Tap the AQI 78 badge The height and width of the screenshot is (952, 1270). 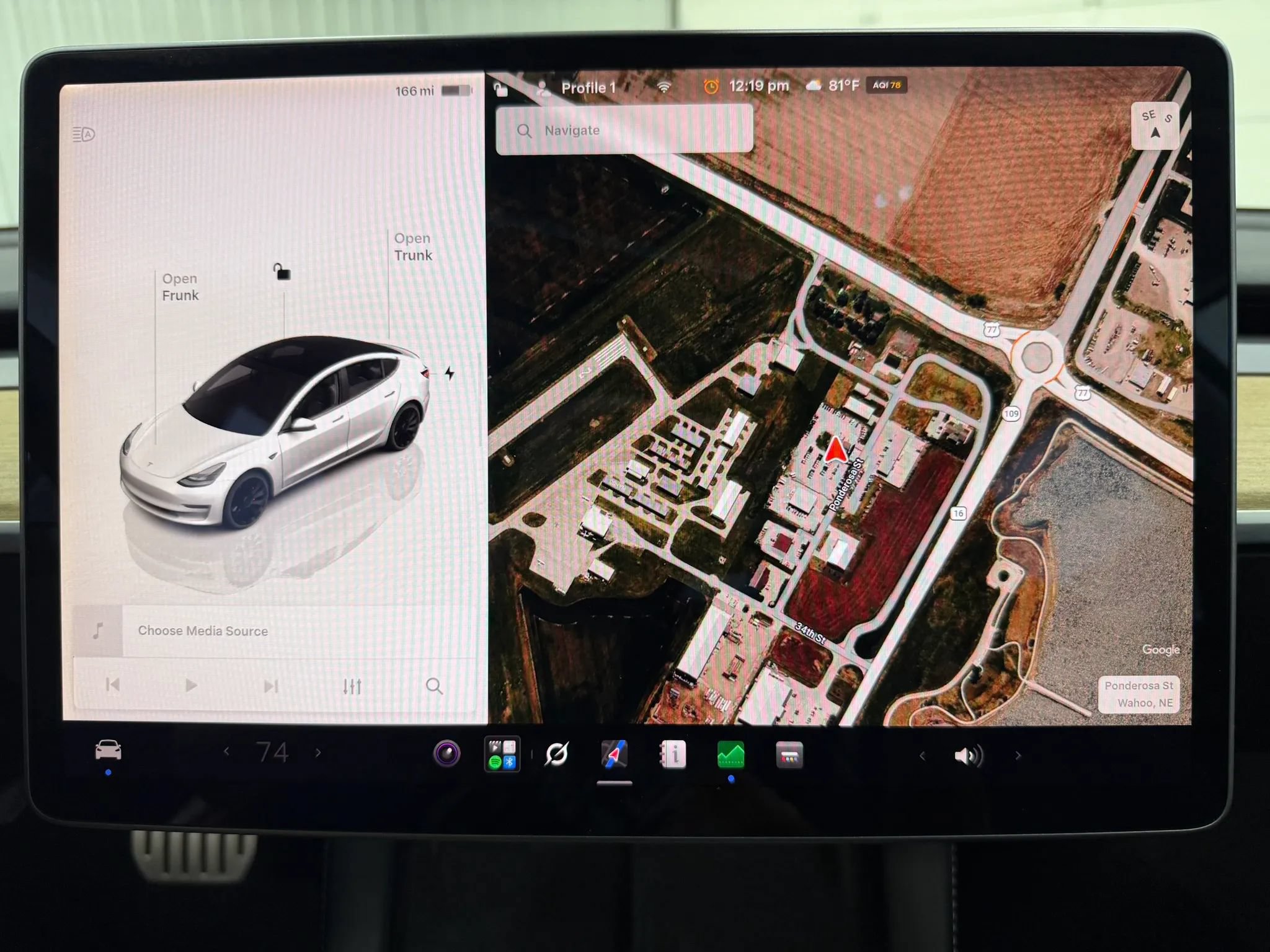point(886,85)
